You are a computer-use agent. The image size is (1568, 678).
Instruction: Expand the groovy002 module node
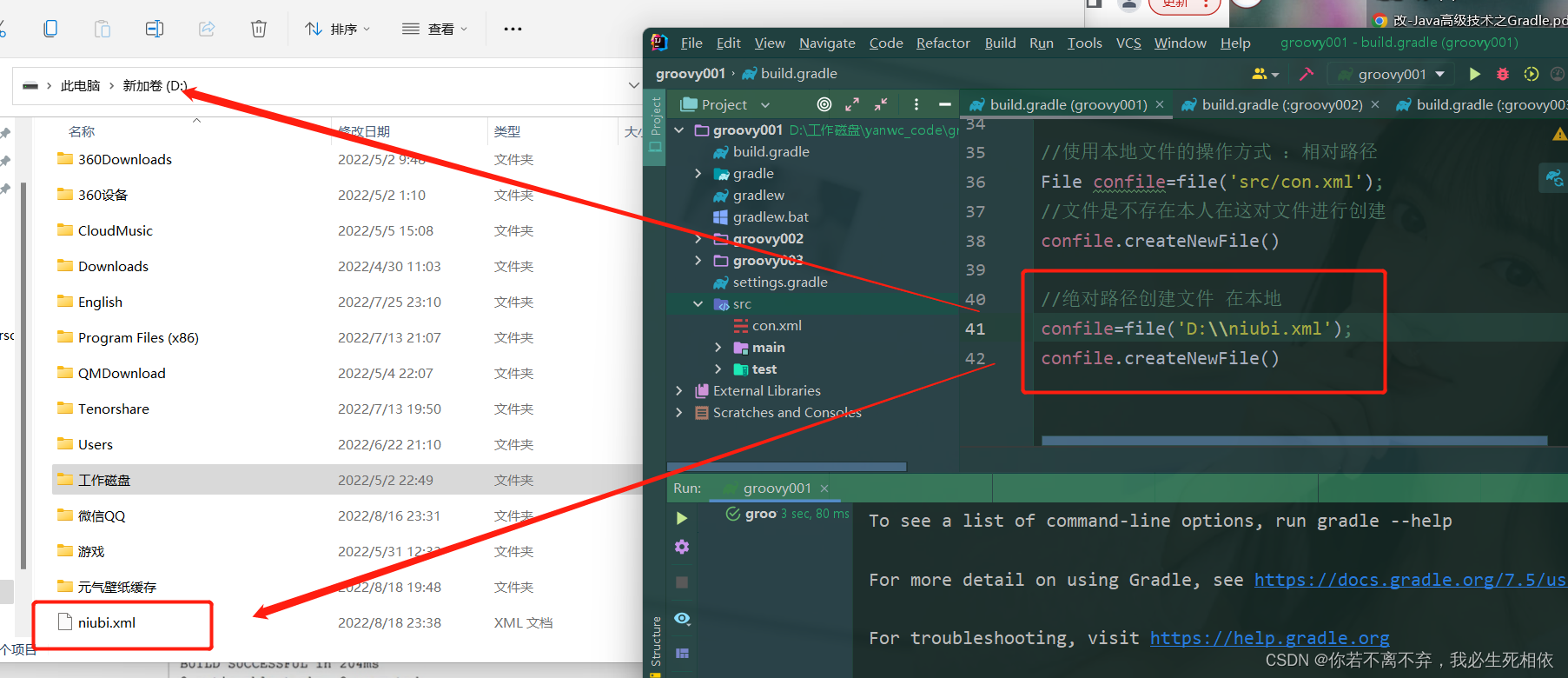pos(698,238)
